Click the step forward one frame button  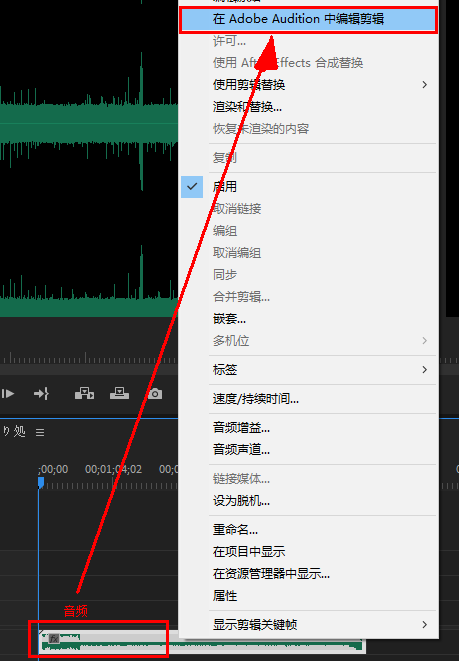pos(8,394)
